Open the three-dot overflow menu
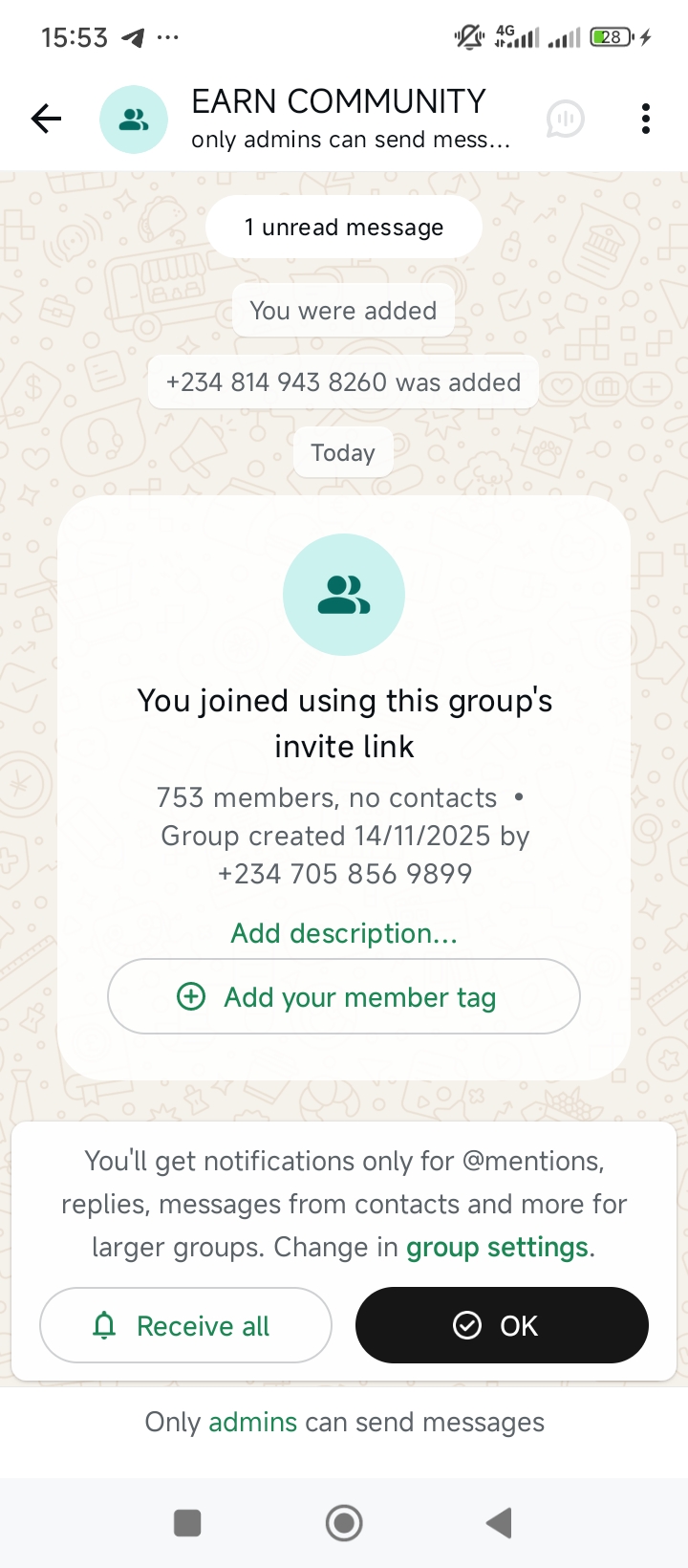The width and height of the screenshot is (688, 1568). pyautogui.click(x=646, y=119)
